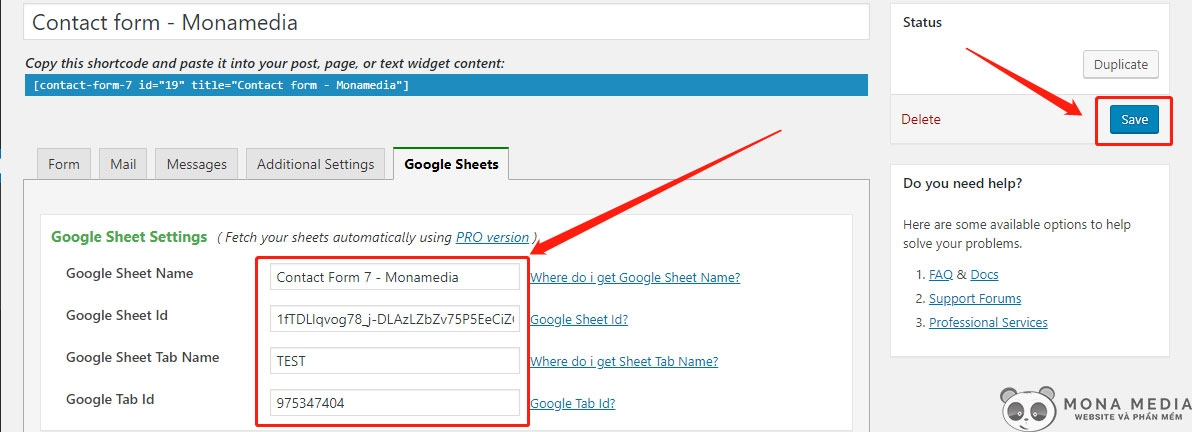Select the contact-form-7 shortcode text

tap(221, 85)
